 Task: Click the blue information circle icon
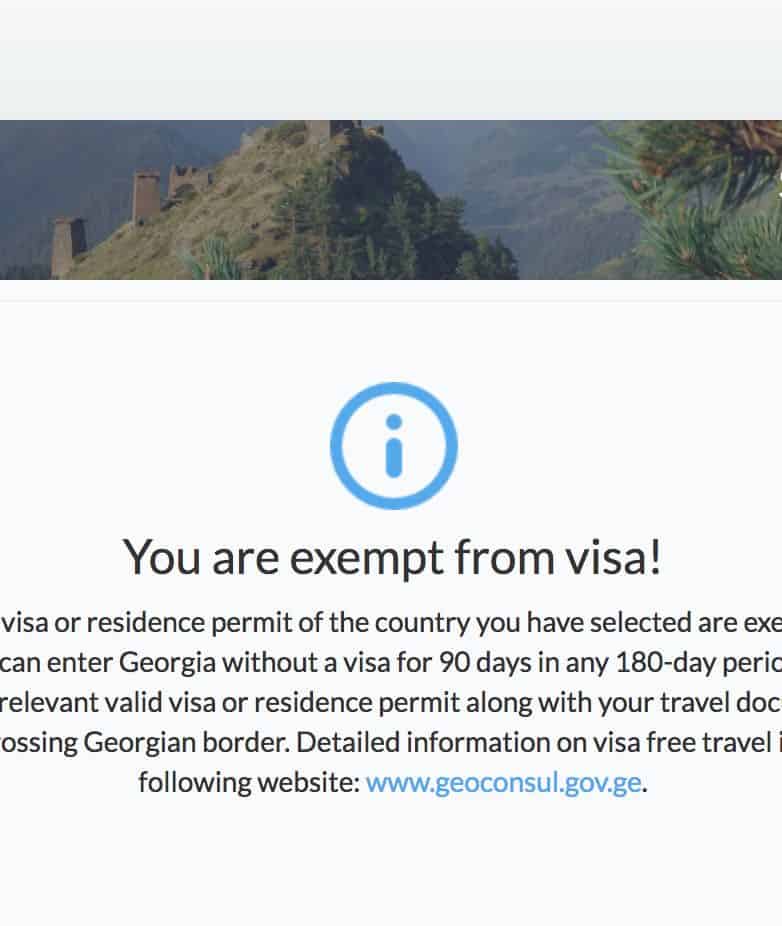click(393, 446)
